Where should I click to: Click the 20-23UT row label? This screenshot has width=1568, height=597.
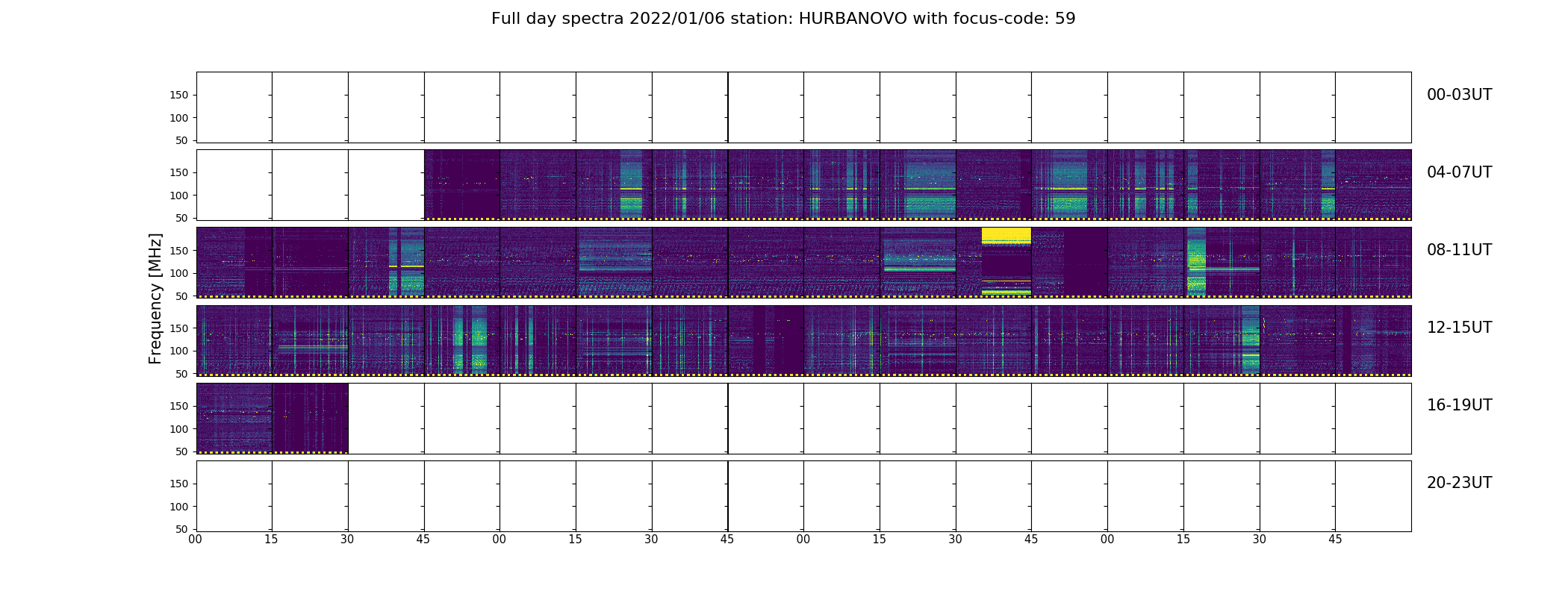[1459, 483]
